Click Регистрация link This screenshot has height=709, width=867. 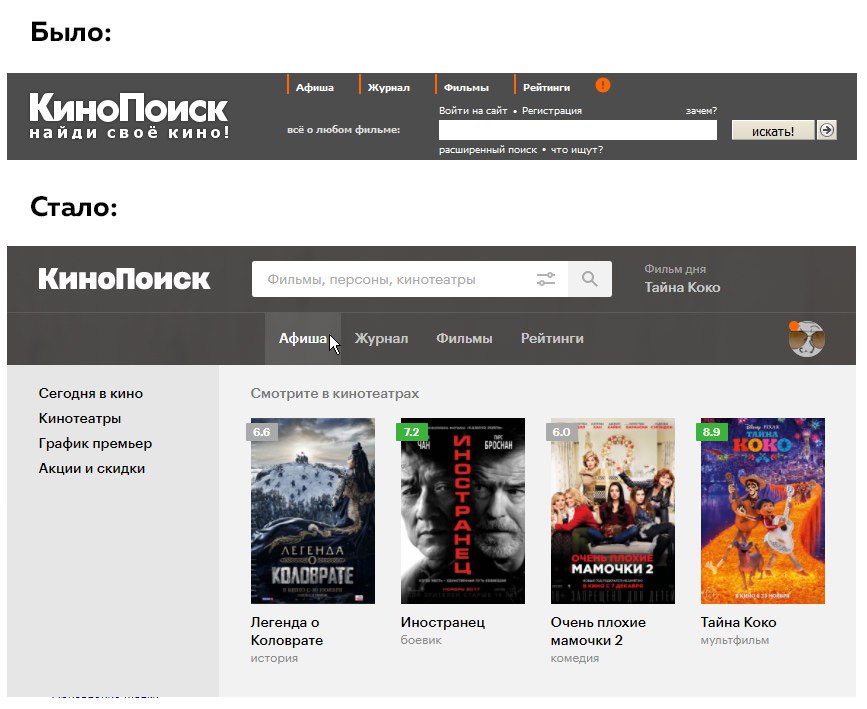552,111
